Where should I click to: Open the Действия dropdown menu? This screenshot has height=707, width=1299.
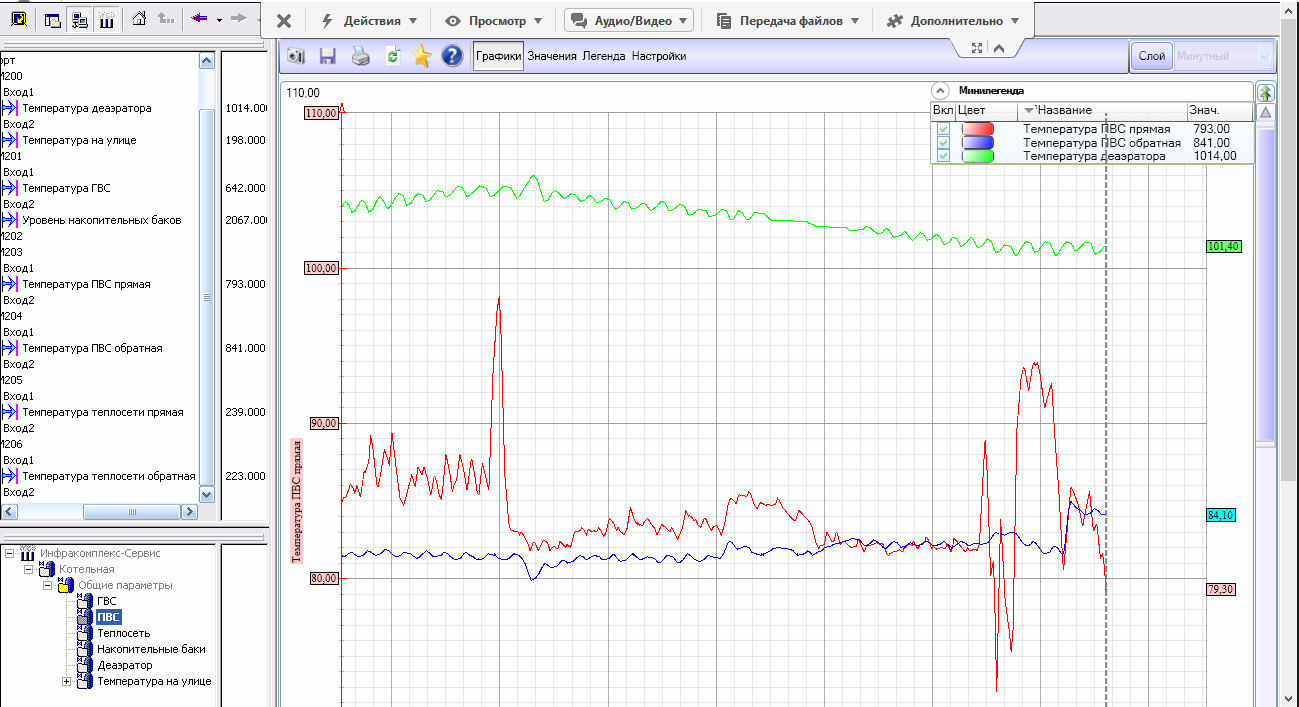coord(370,21)
